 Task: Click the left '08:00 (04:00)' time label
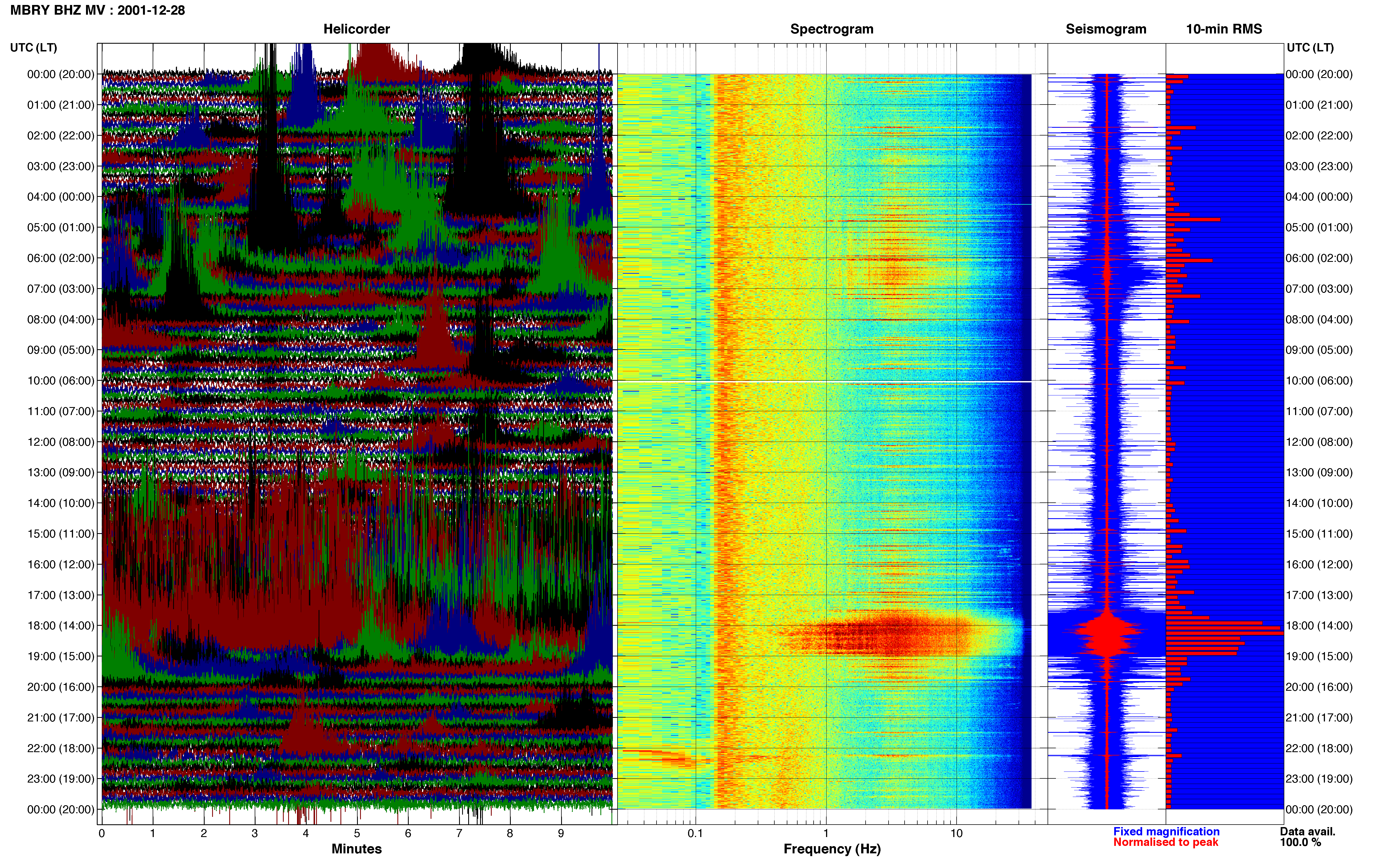(61, 319)
